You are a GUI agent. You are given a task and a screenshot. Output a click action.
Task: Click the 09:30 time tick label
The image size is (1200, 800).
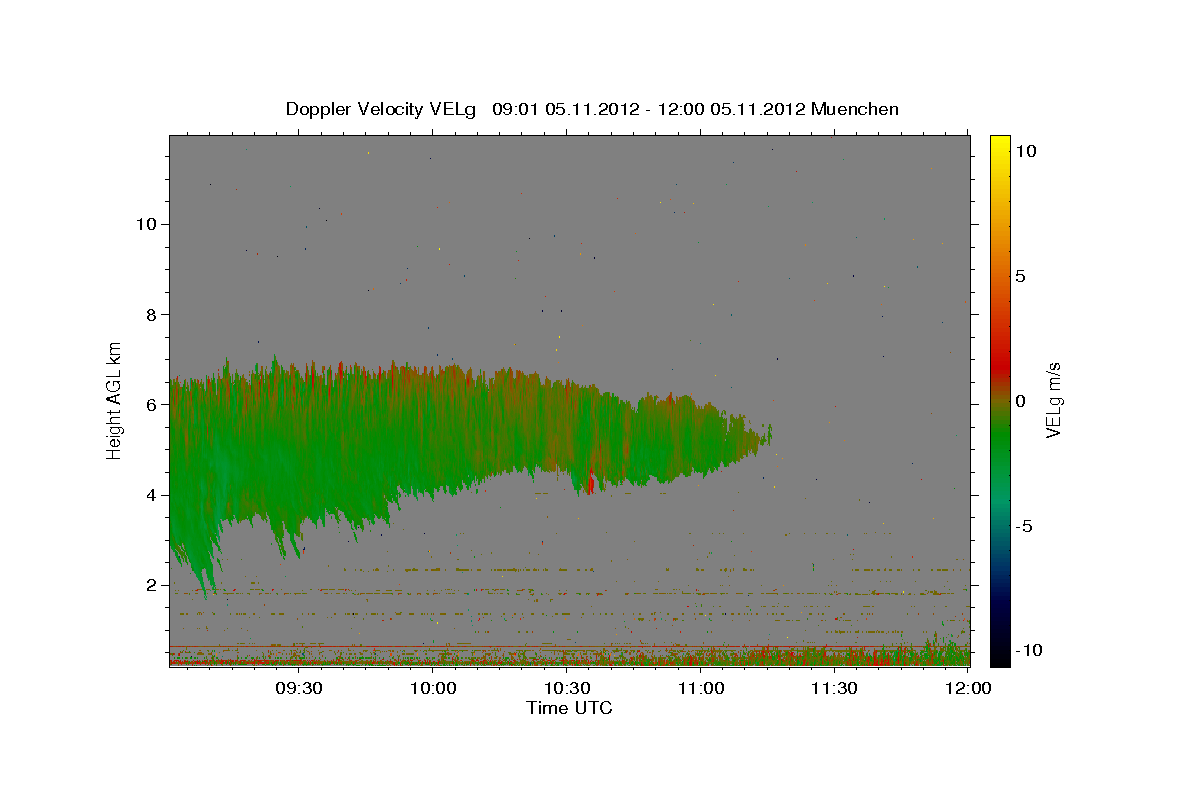point(298,689)
